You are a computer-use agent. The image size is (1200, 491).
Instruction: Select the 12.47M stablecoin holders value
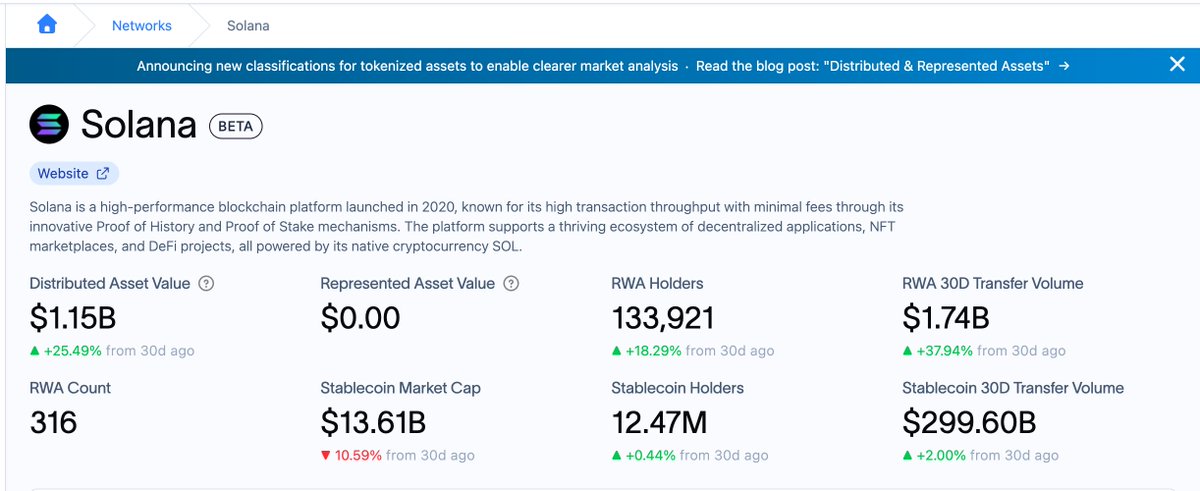pos(659,422)
